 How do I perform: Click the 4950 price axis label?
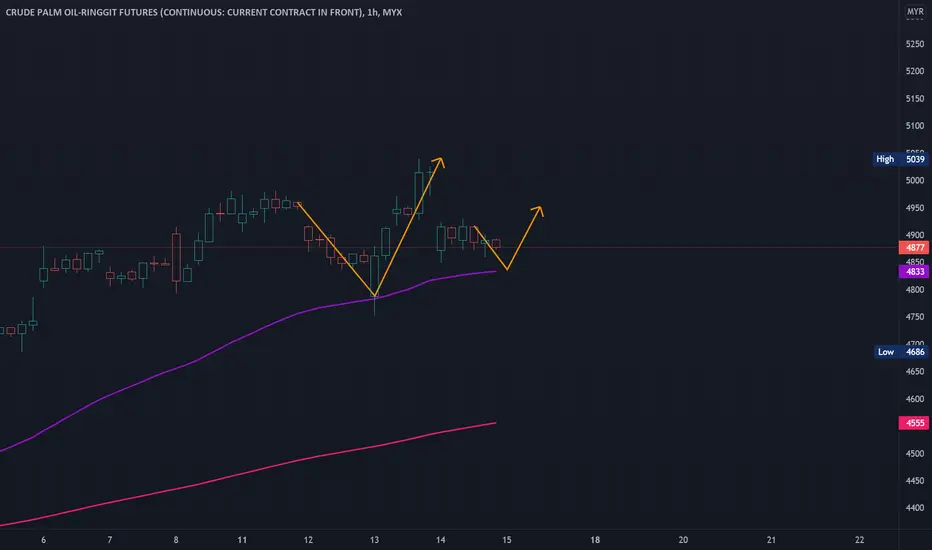pyautogui.click(x=915, y=208)
